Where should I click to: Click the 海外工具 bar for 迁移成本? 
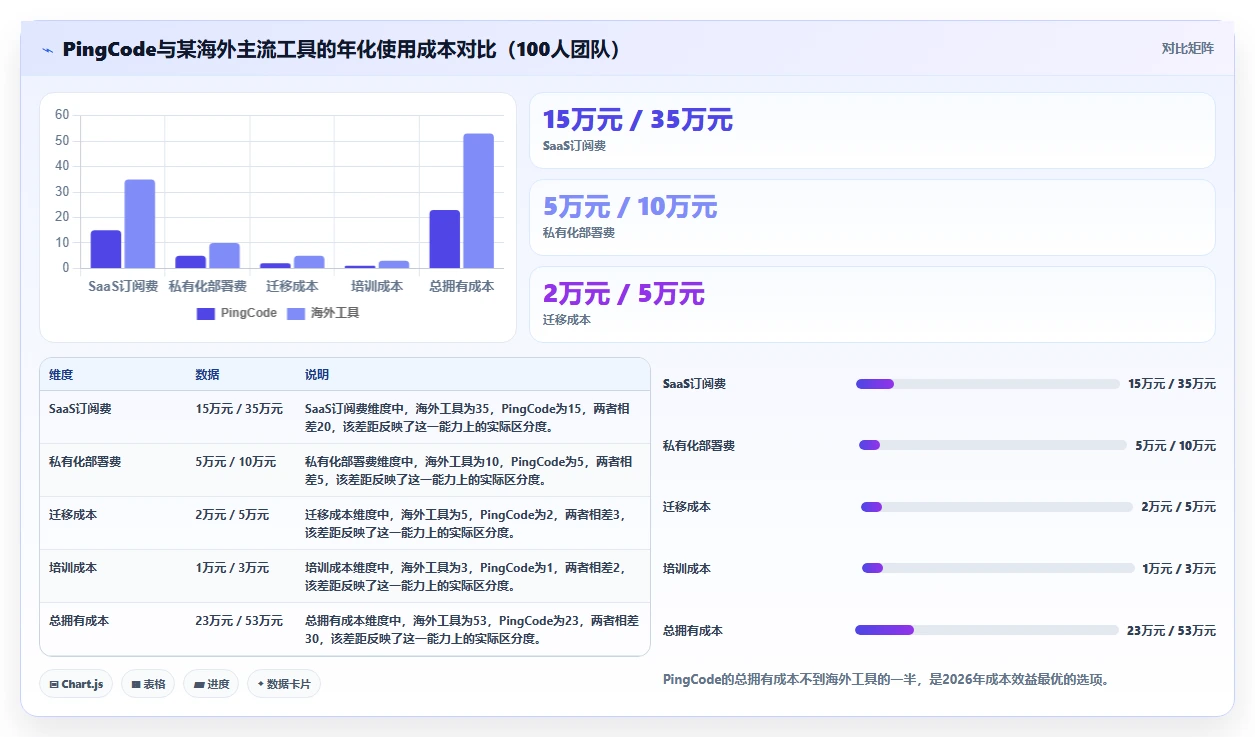309,262
